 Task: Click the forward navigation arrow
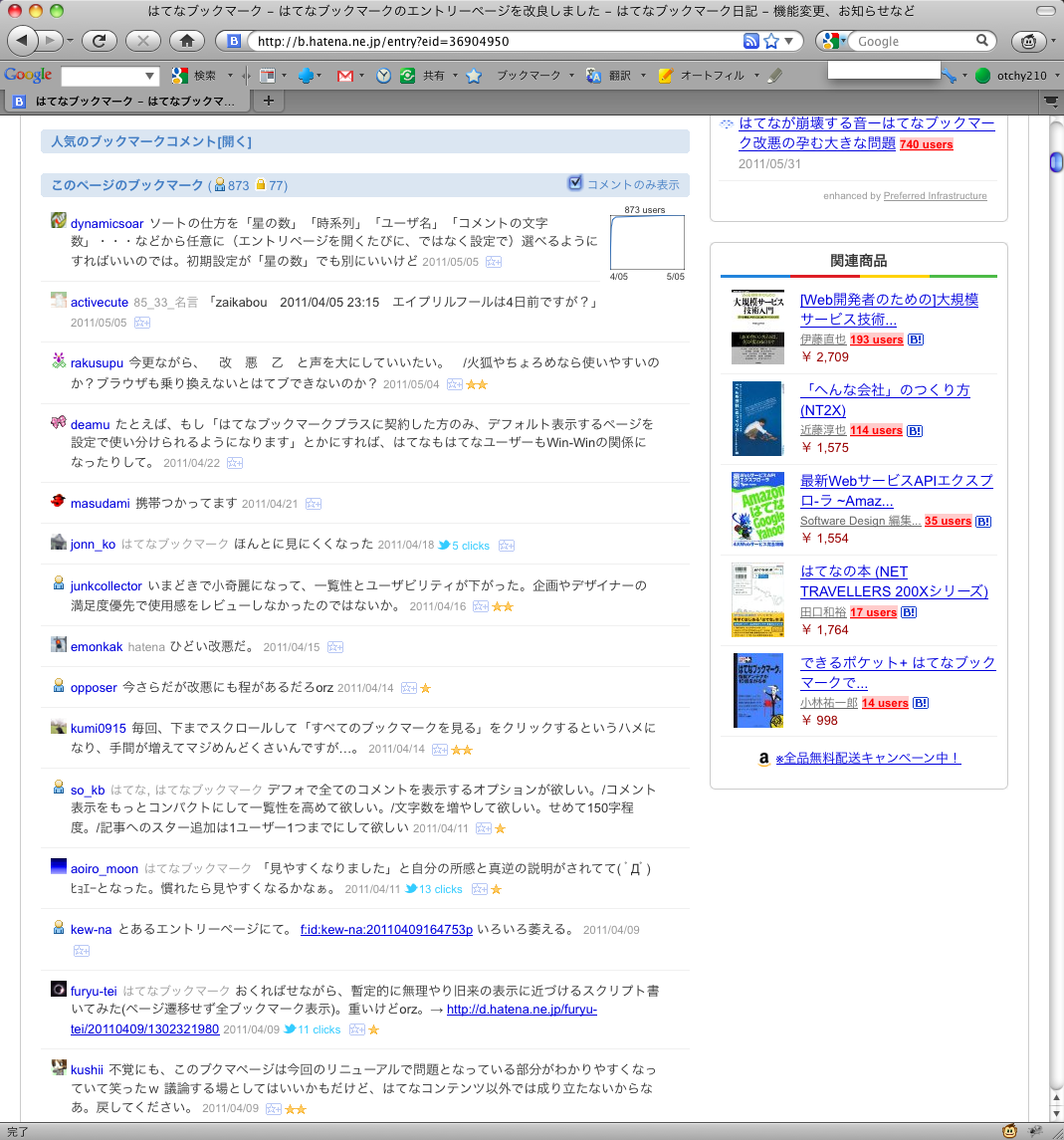coord(49,41)
